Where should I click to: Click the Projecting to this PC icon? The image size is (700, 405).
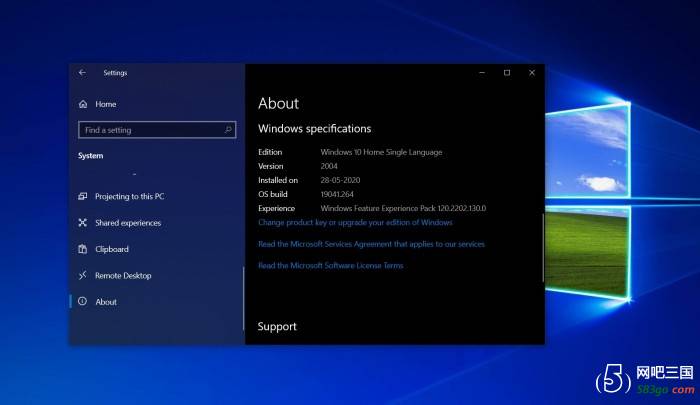pyautogui.click(x=83, y=196)
